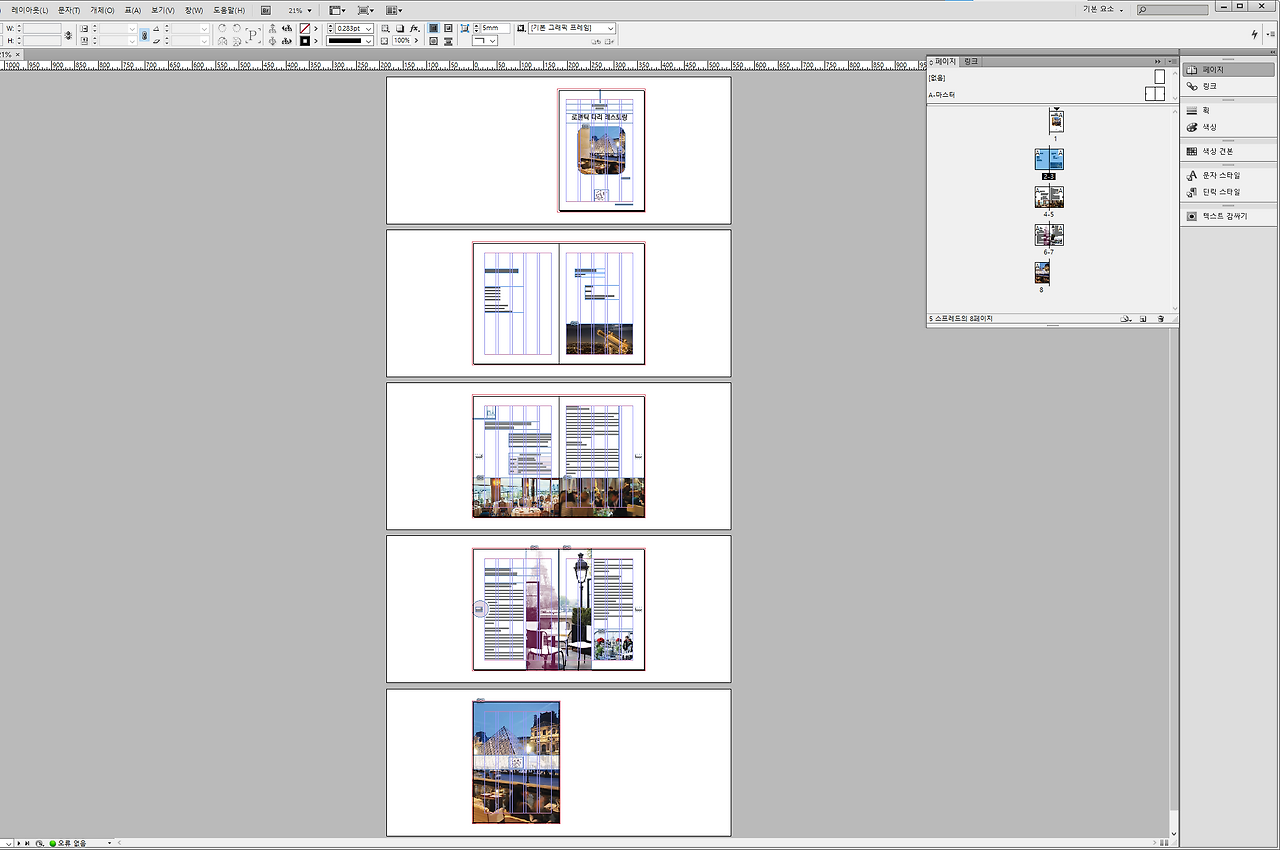This screenshot has height=850, width=1280.
Task: Click the fx effects icon
Action: tap(414, 29)
